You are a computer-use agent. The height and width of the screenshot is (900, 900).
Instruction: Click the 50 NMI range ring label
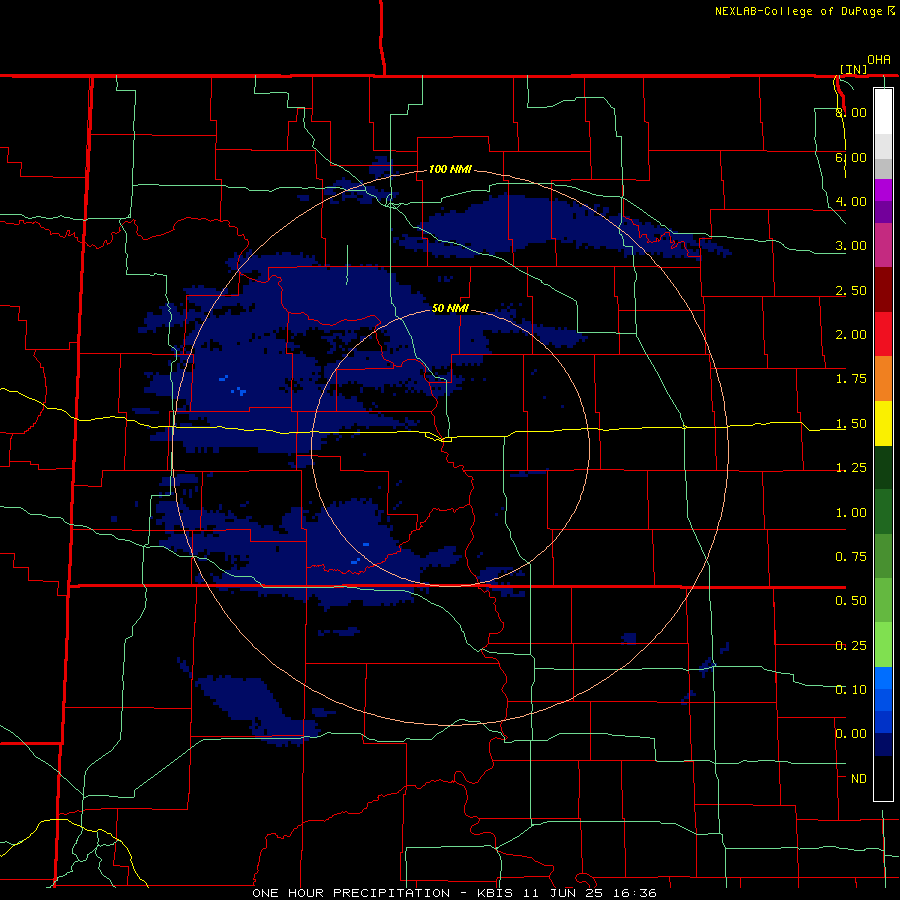(x=450, y=308)
